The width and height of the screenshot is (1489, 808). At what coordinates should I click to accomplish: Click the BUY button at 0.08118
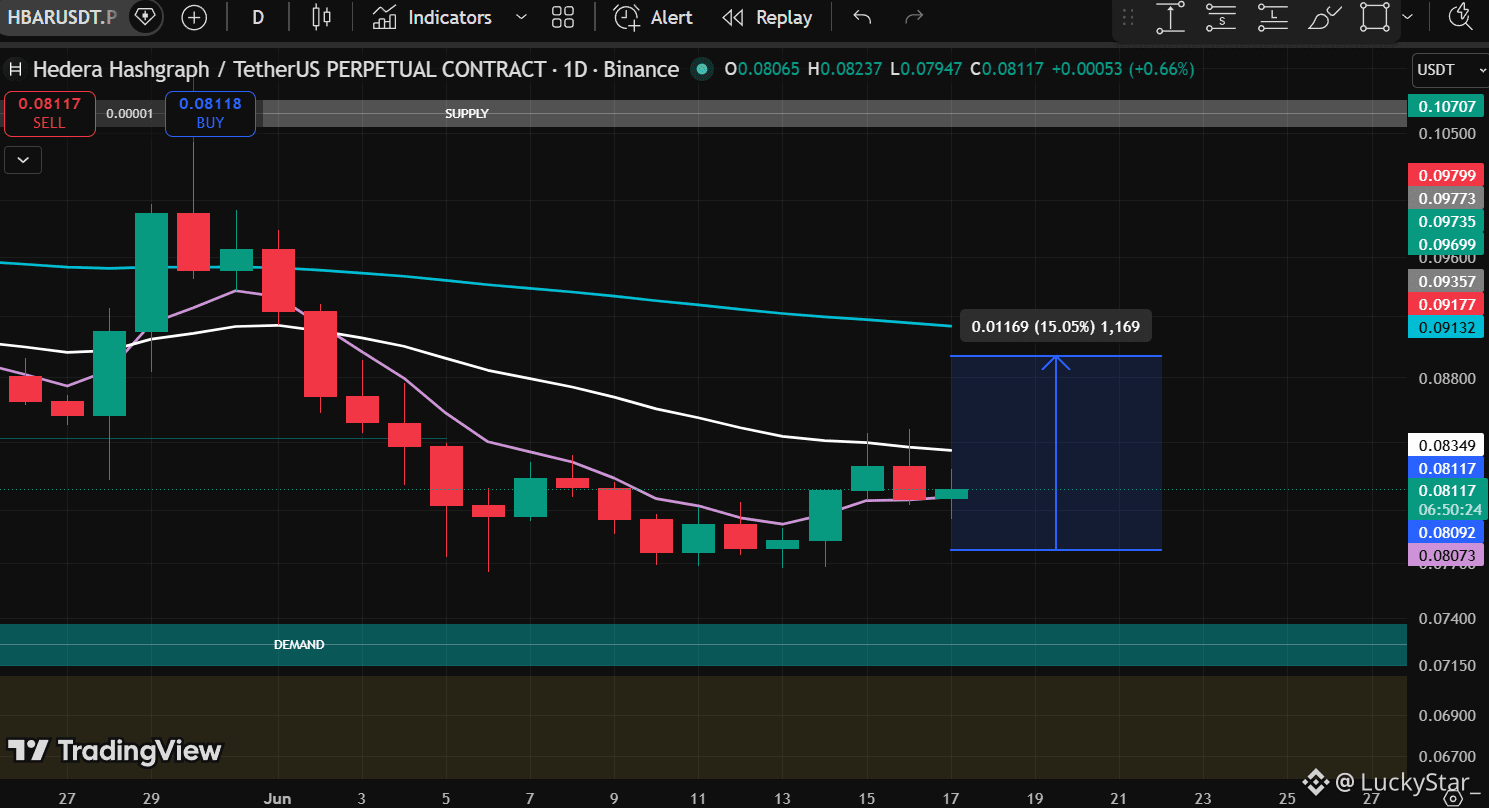(x=211, y=113)
